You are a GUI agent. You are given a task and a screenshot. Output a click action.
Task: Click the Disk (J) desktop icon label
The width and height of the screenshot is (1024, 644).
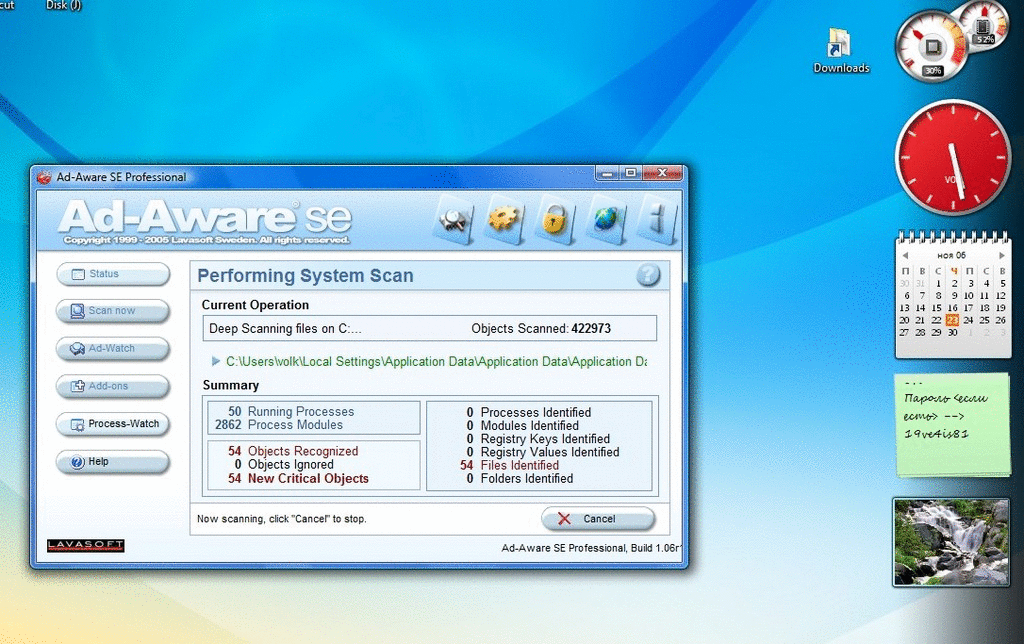tap(63, 5)
